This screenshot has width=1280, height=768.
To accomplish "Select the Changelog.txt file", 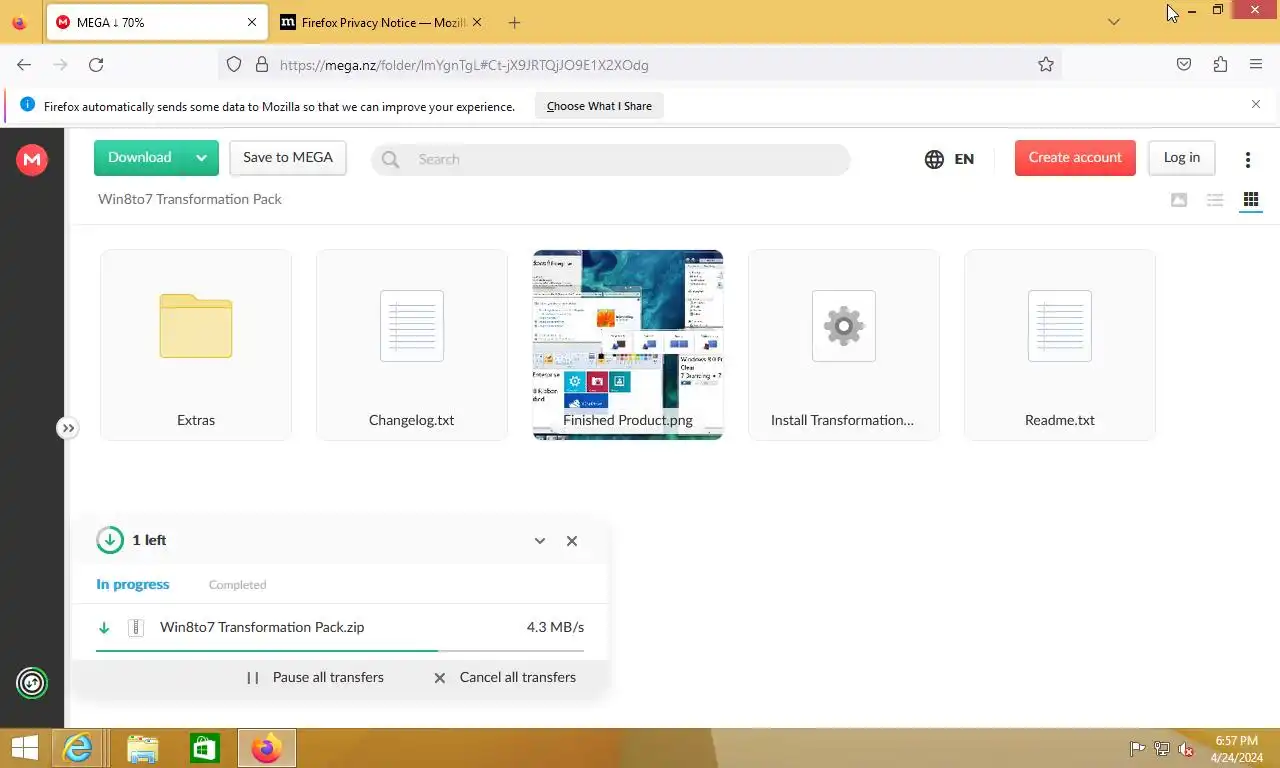I will pos(412,345).
